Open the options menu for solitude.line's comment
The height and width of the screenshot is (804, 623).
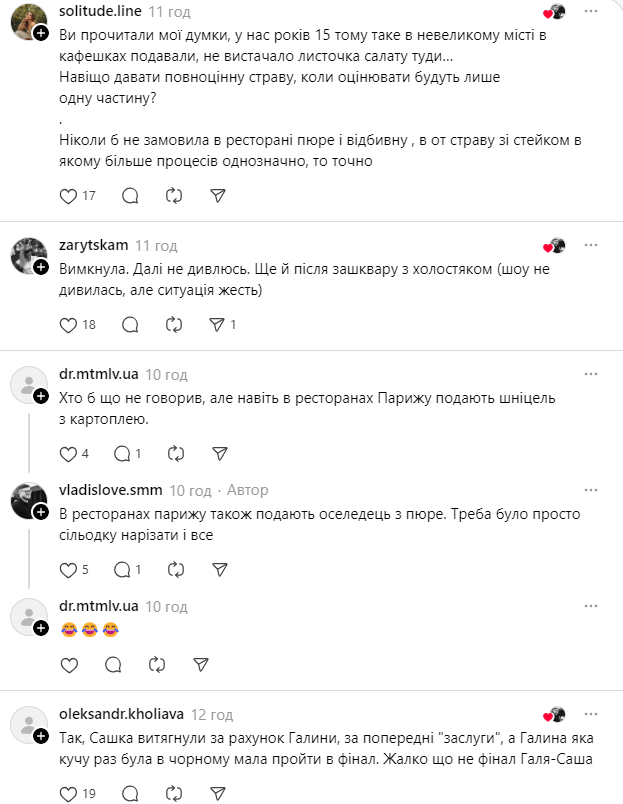coord(587,12)
